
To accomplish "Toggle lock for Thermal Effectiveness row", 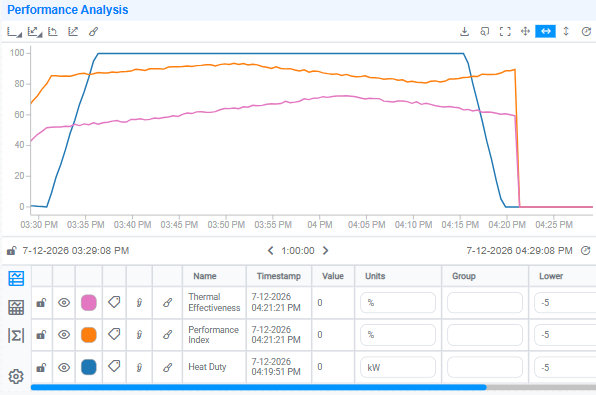I will [41, 303].
